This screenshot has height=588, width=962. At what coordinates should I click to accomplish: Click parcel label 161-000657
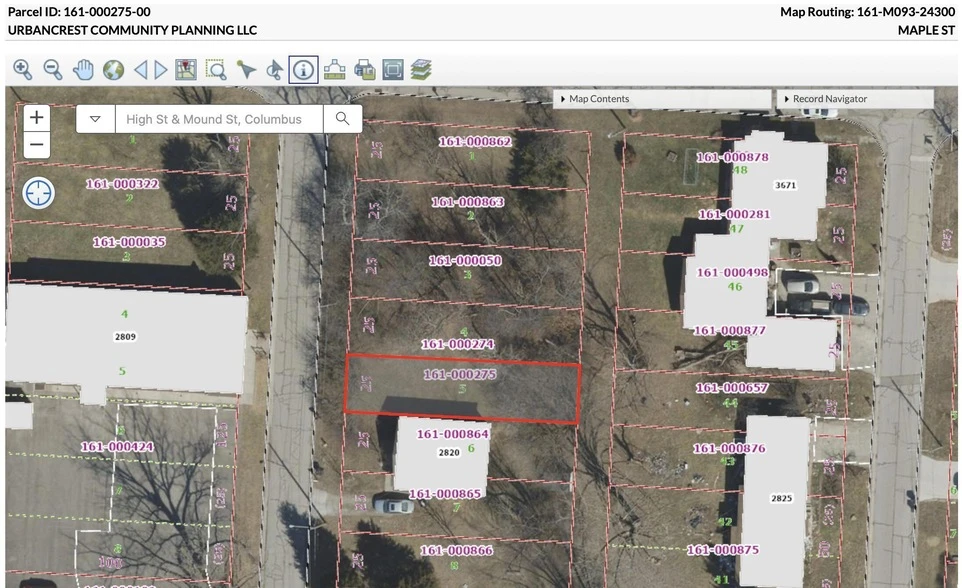pos(732,388)
